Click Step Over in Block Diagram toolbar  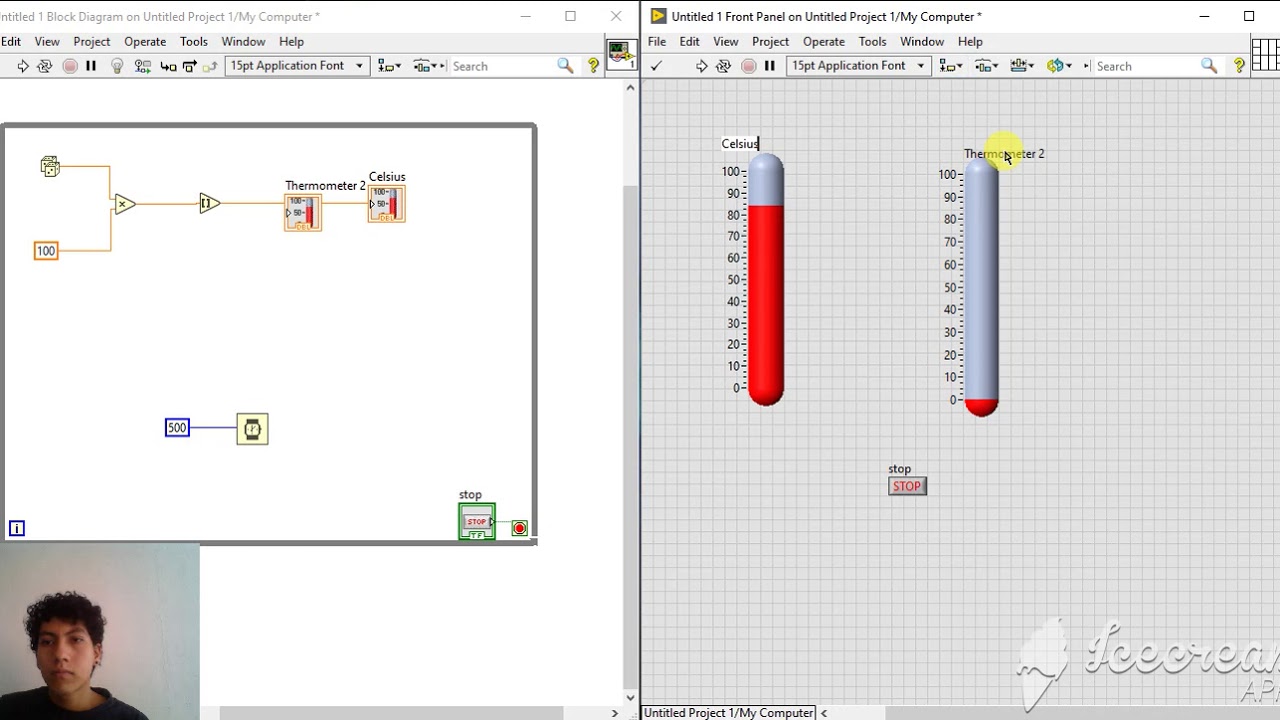pos(189,66)
